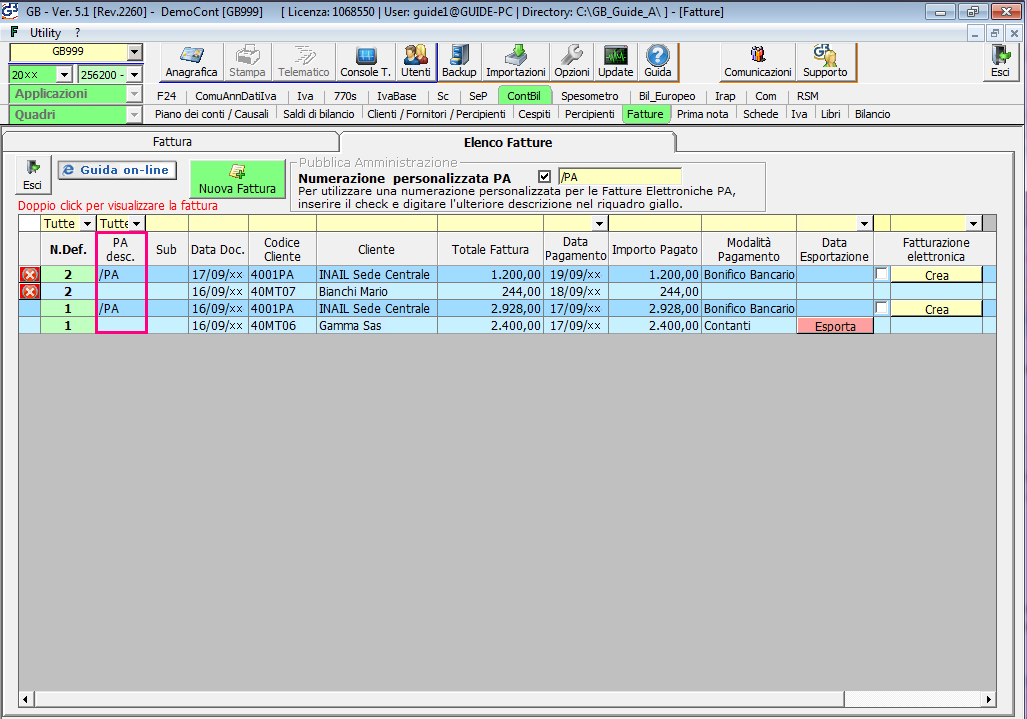Image resolution: width=1027 pixels, height=719 pixels.
Task: Open the F24 application tab
Action: pyautogui.click(x=166, y=96)
